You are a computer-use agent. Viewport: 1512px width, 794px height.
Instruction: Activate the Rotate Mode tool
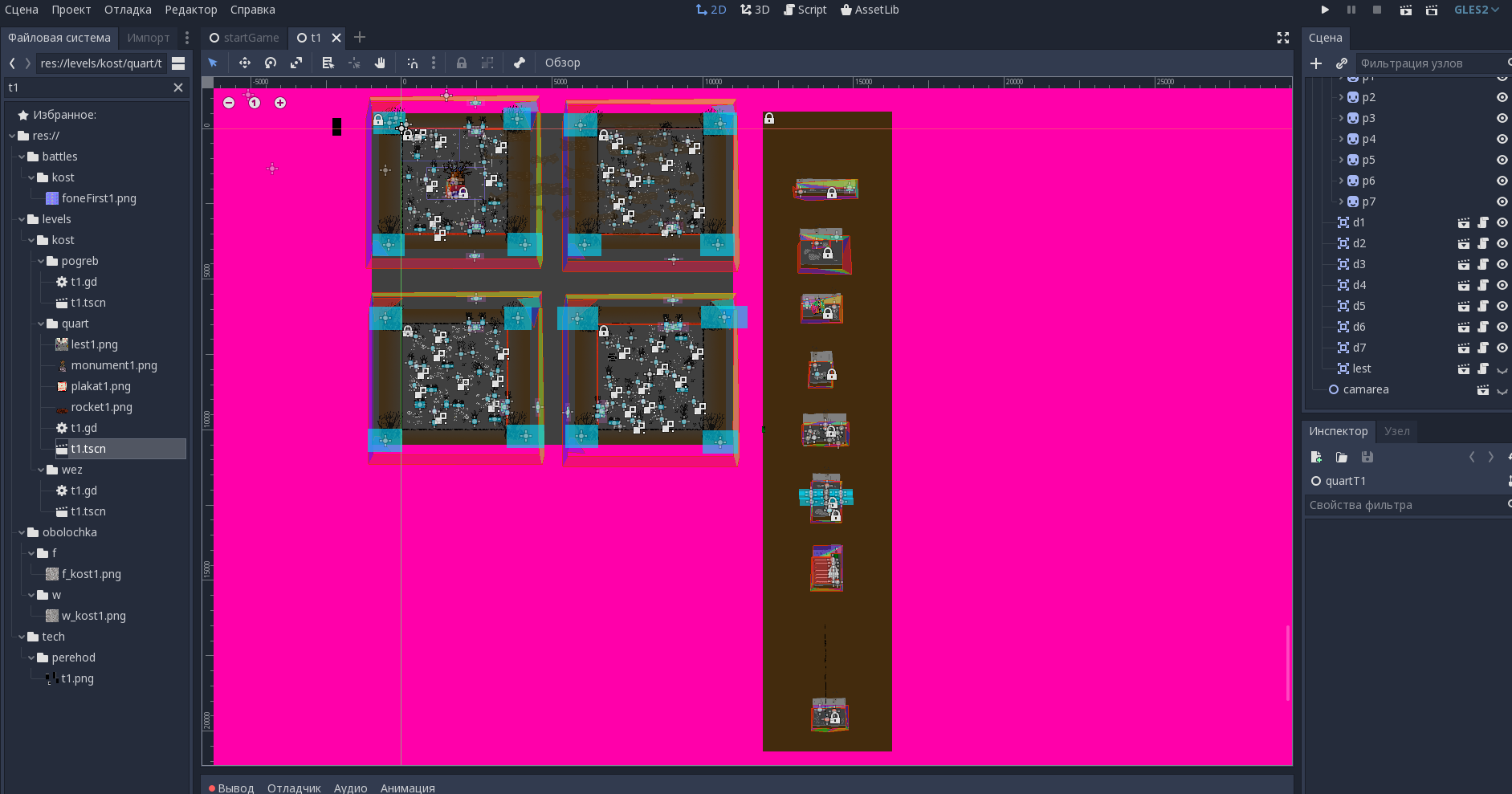[271, 63]
